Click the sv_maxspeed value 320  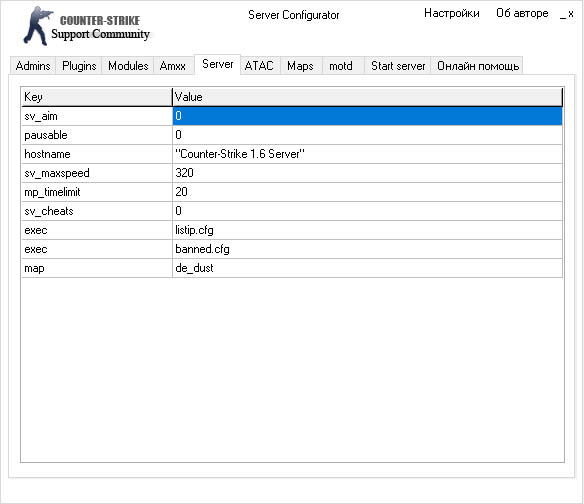click(x=368, y=173)
